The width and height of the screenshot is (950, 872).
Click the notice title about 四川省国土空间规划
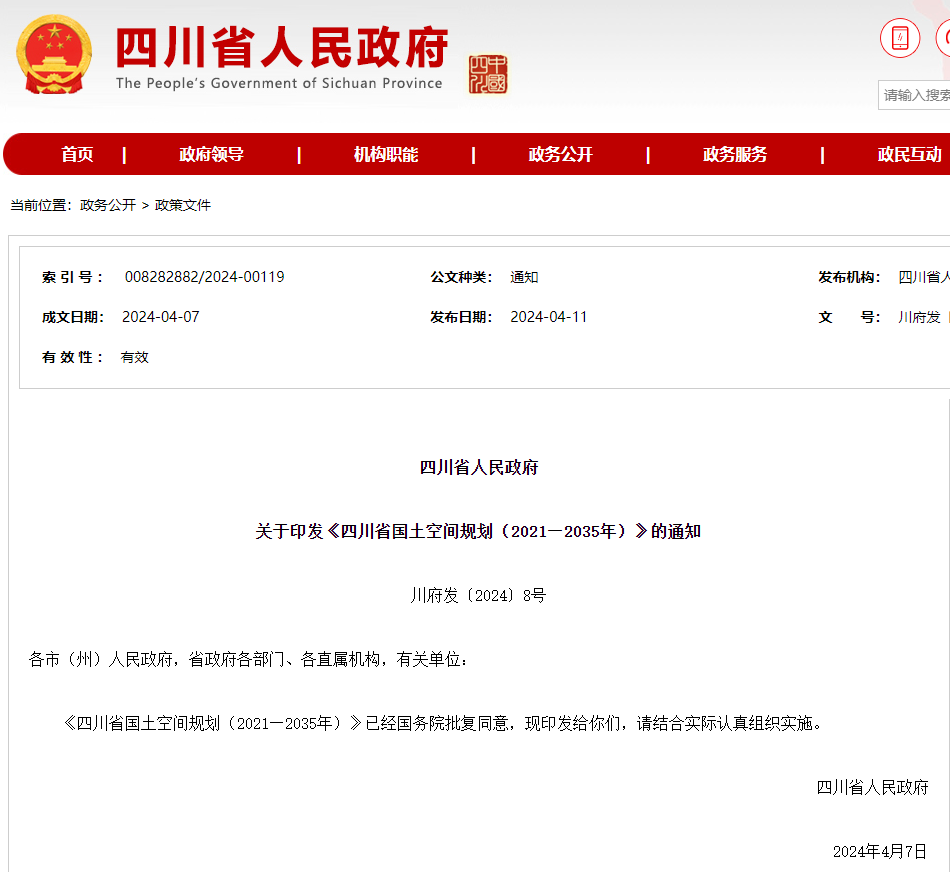point(476,531)
